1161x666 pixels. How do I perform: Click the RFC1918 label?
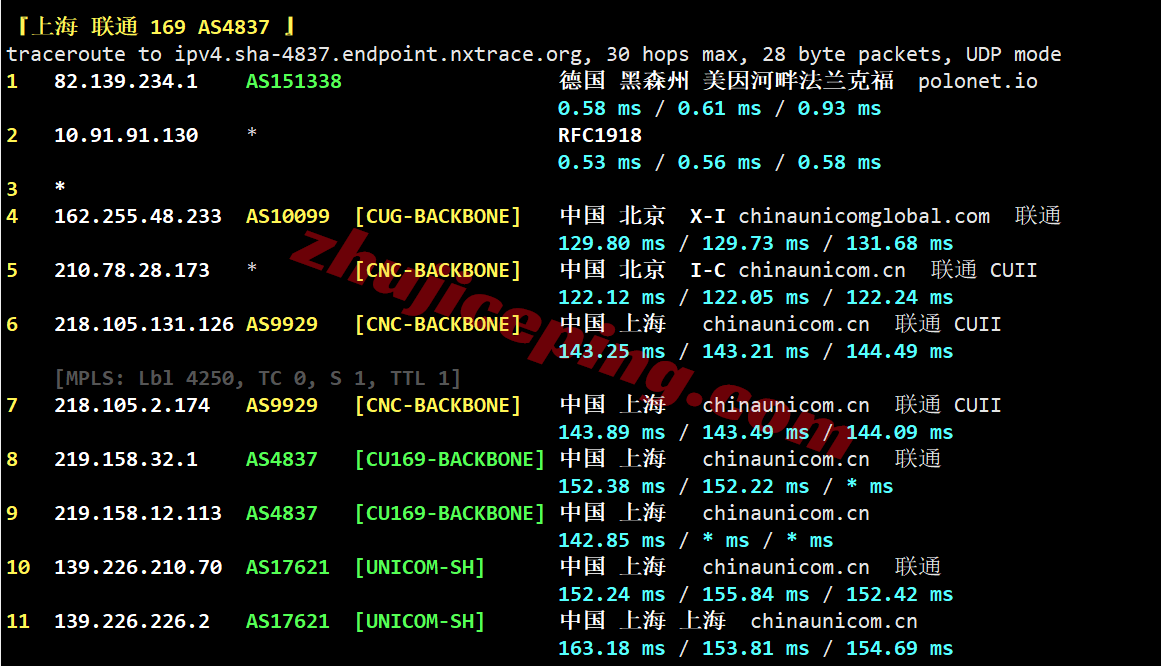point(600,135)
